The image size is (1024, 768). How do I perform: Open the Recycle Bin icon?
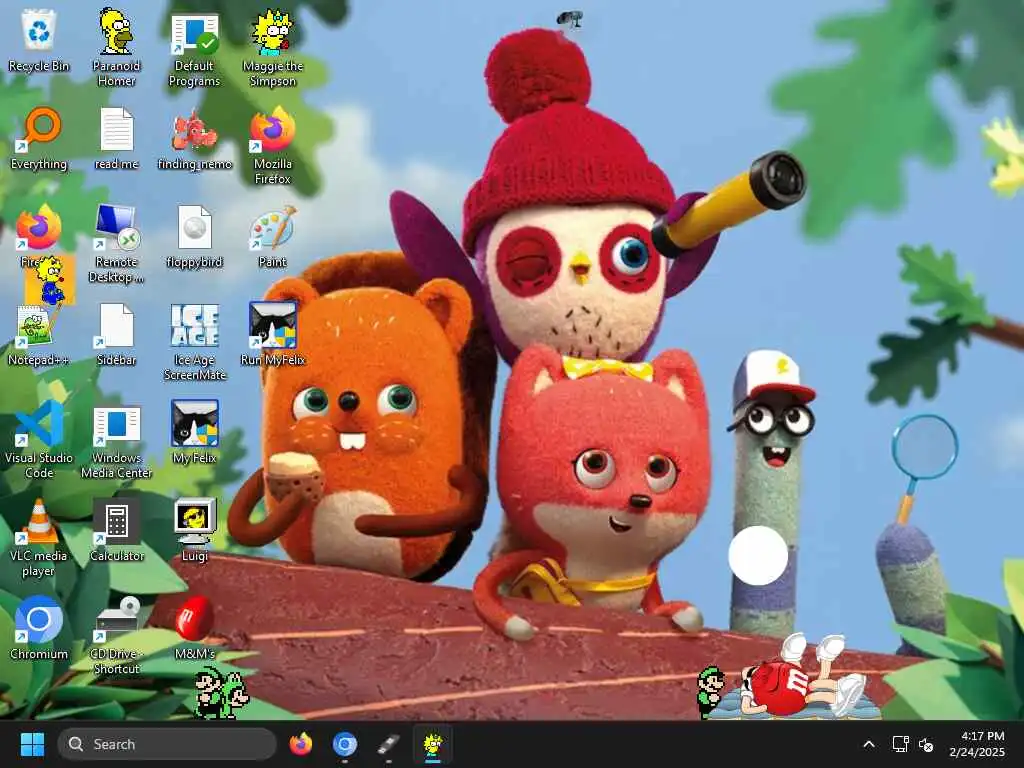click(x=39, y=40)
